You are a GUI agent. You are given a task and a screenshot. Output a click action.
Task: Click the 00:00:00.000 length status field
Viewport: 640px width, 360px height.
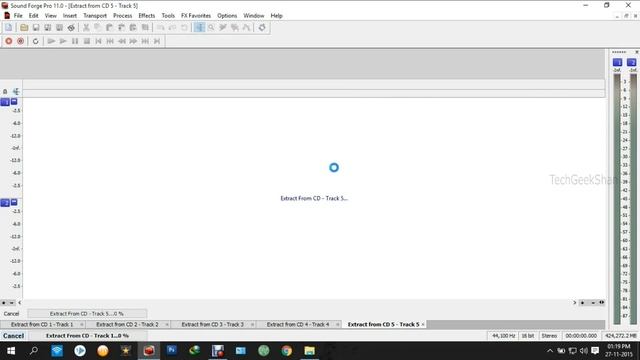[x=581, y=336]
